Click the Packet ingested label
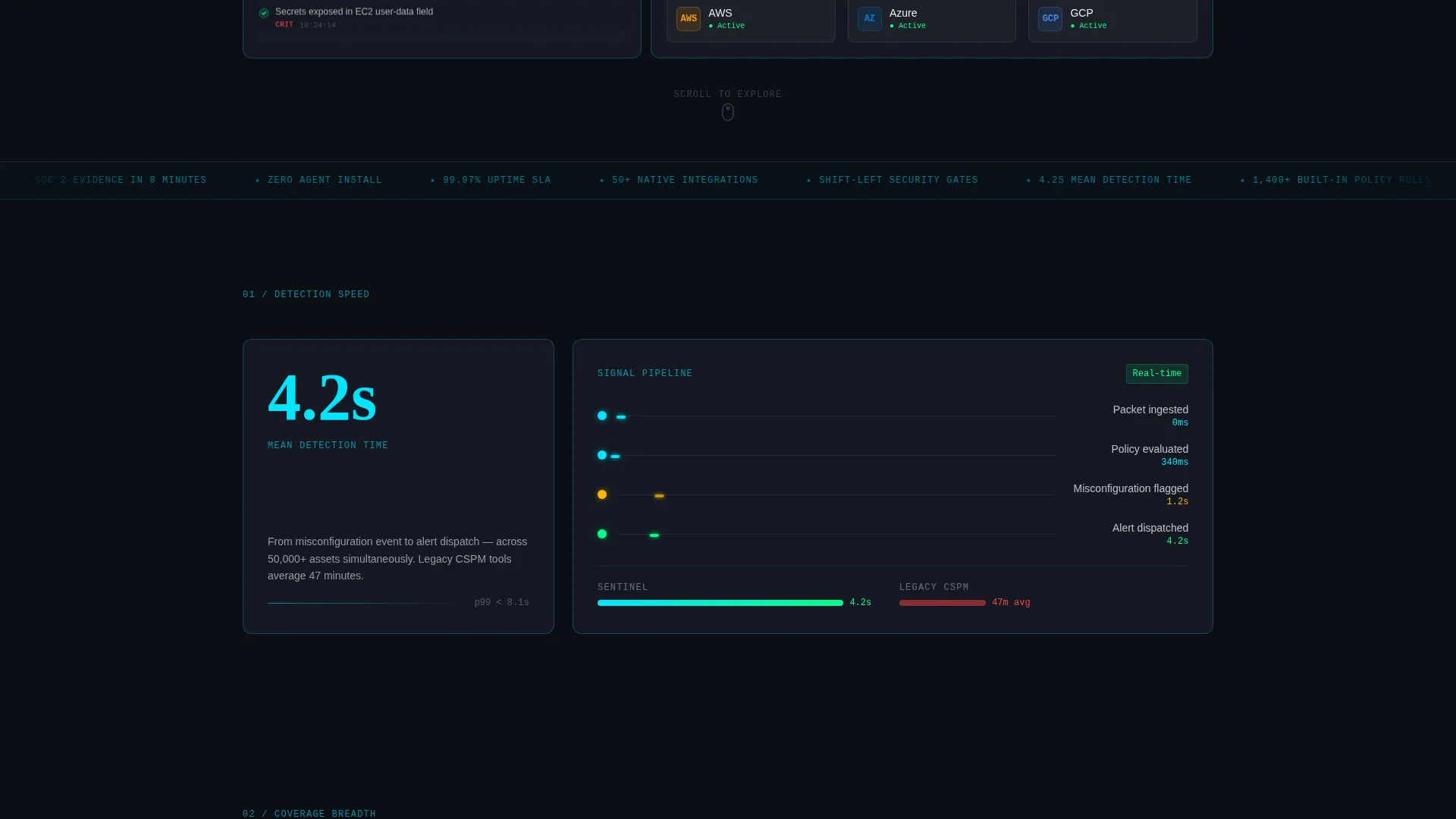Viewport: 1456px width, 819px height. 1150,409
